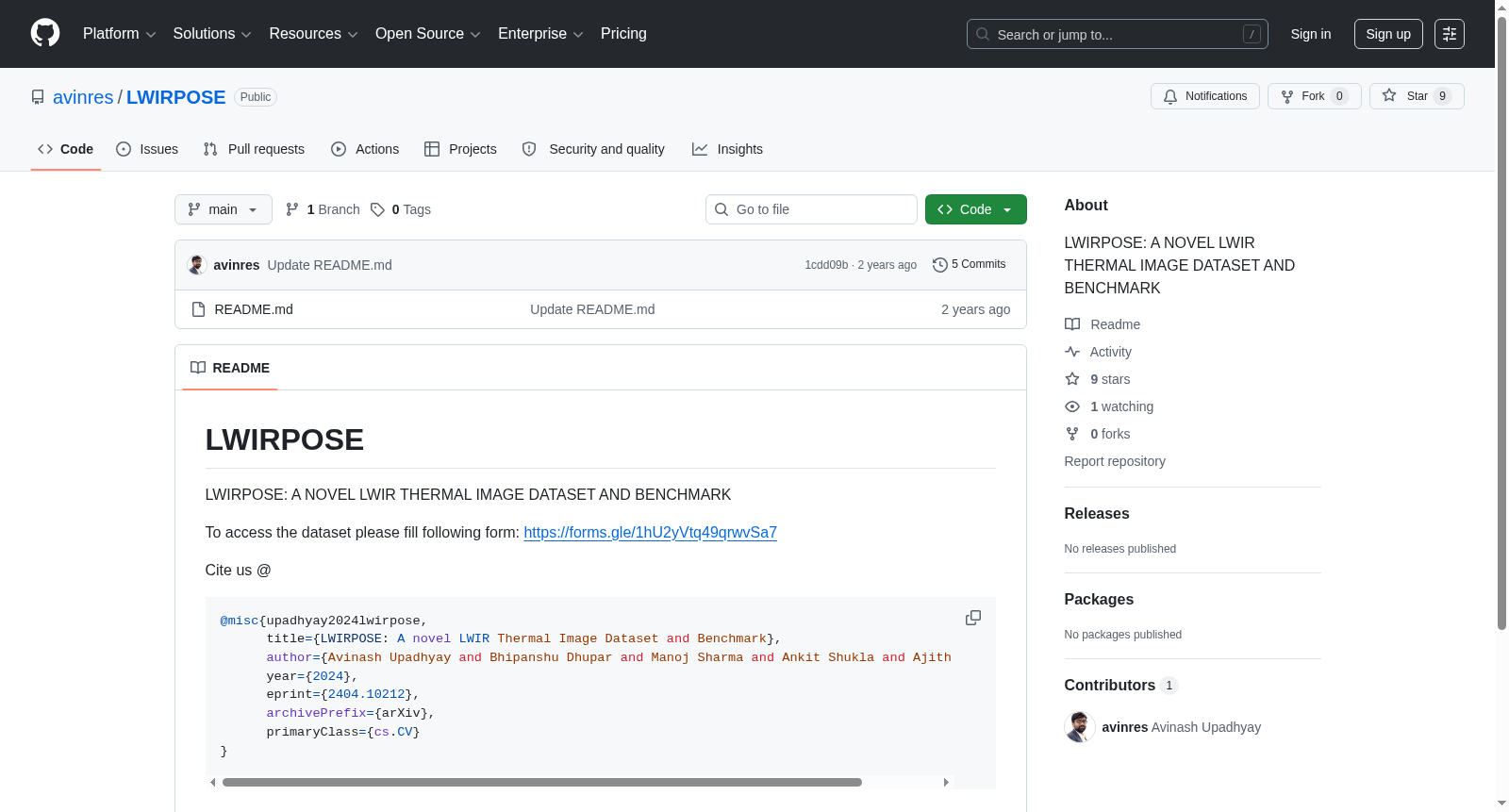
Task: View the 5 Commits history
Action: tap(969, 264)
